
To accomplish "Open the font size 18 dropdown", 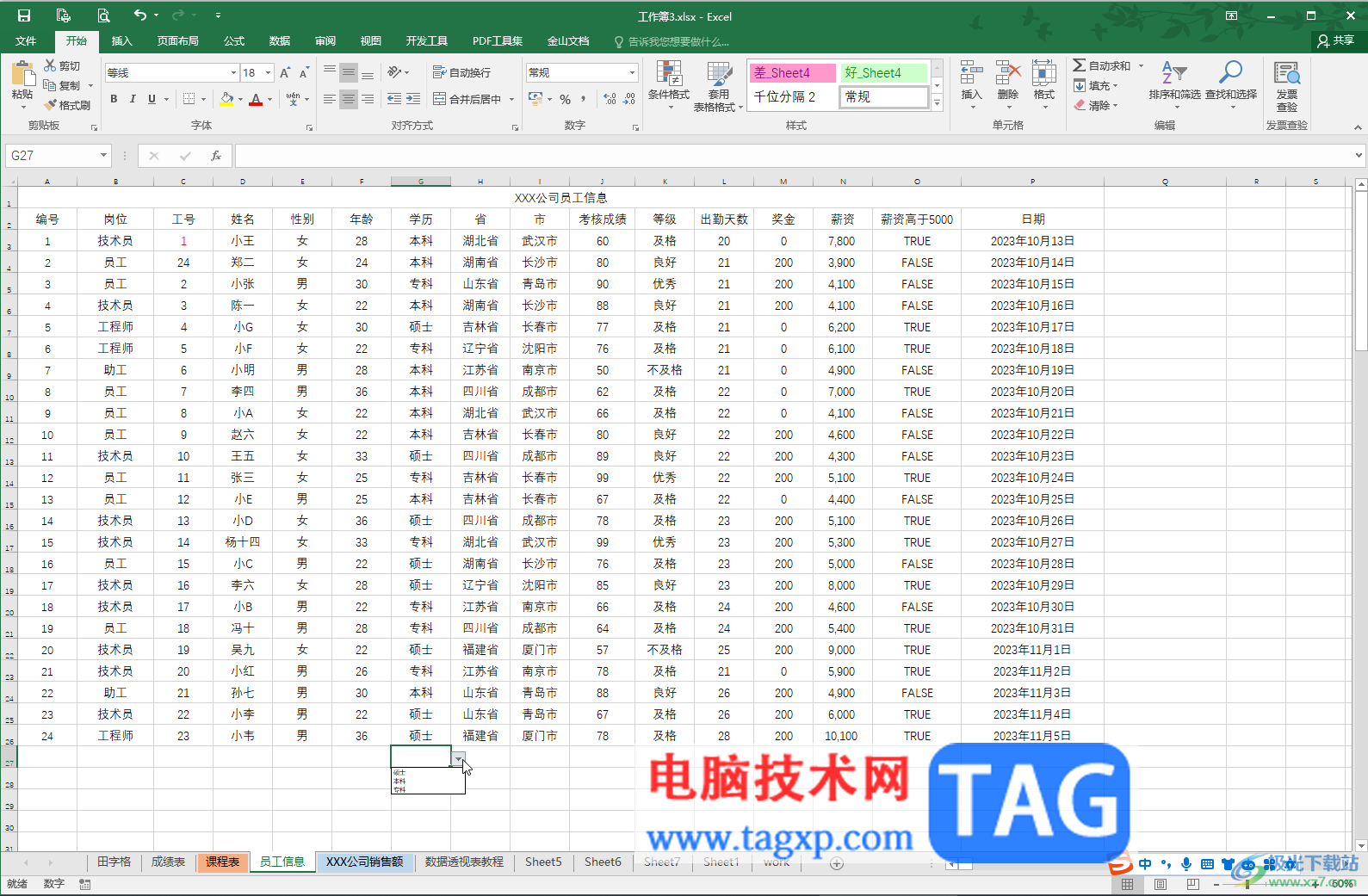I will (x=269, y=73).
